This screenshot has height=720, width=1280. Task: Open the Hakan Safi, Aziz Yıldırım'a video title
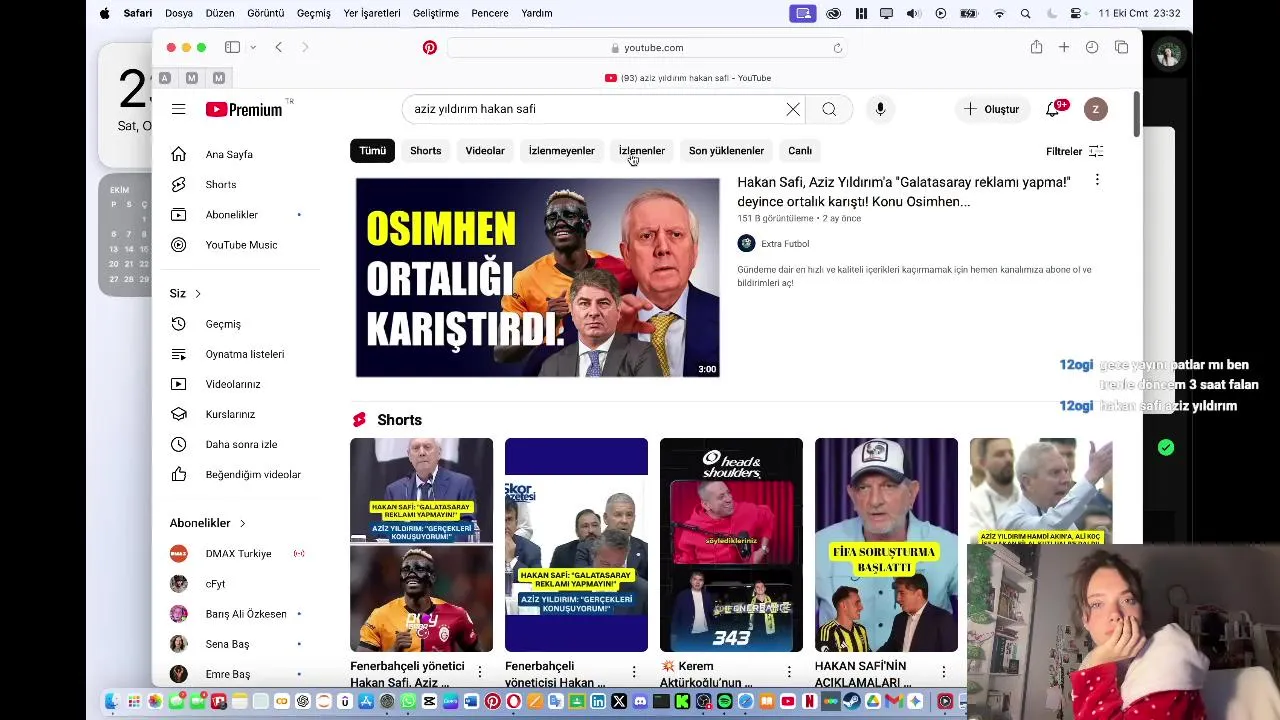coord(904,192)
